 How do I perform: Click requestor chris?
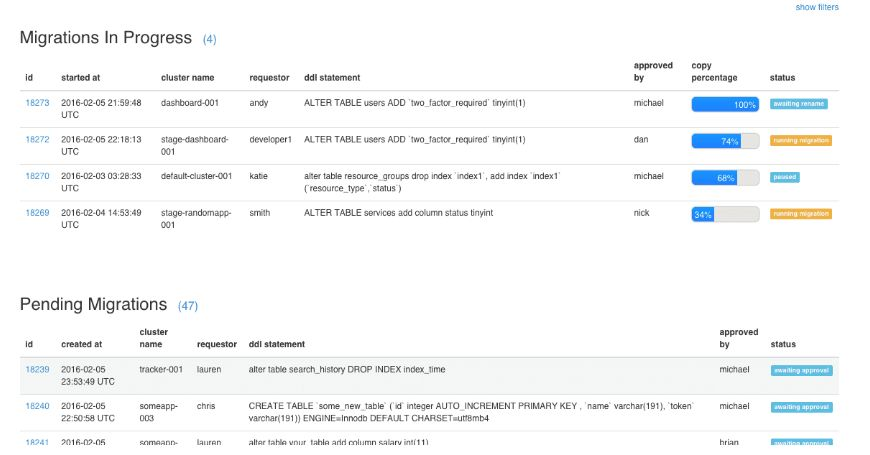click(206, 406)
